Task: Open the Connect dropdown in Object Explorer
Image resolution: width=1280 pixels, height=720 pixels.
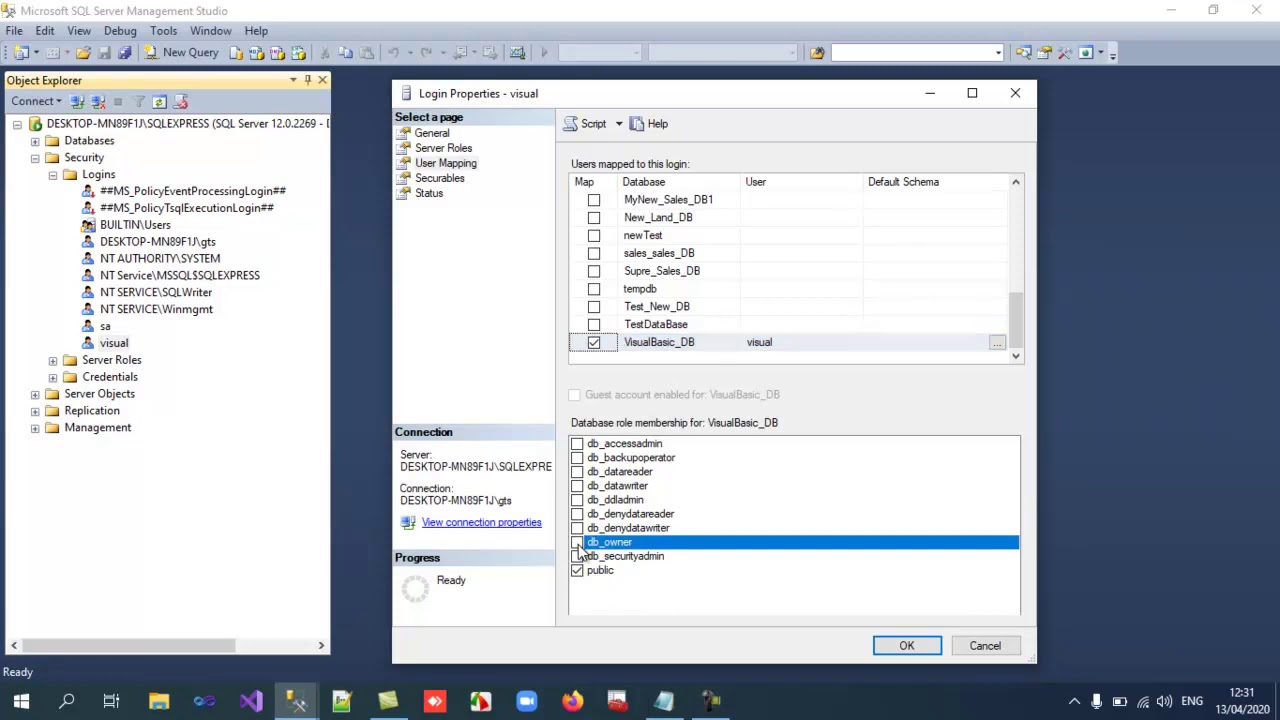Action: point(36,101)
